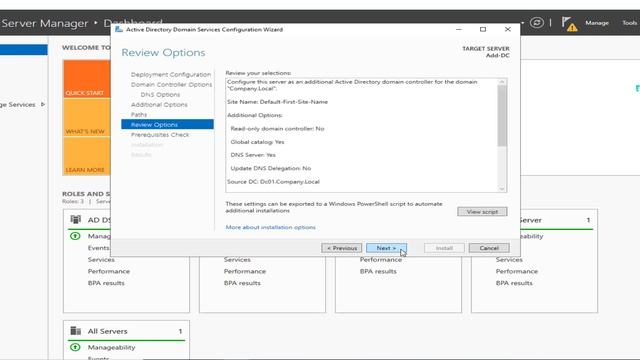
Task: Maximize the configuration wizard window
Action: pos(483,29)
